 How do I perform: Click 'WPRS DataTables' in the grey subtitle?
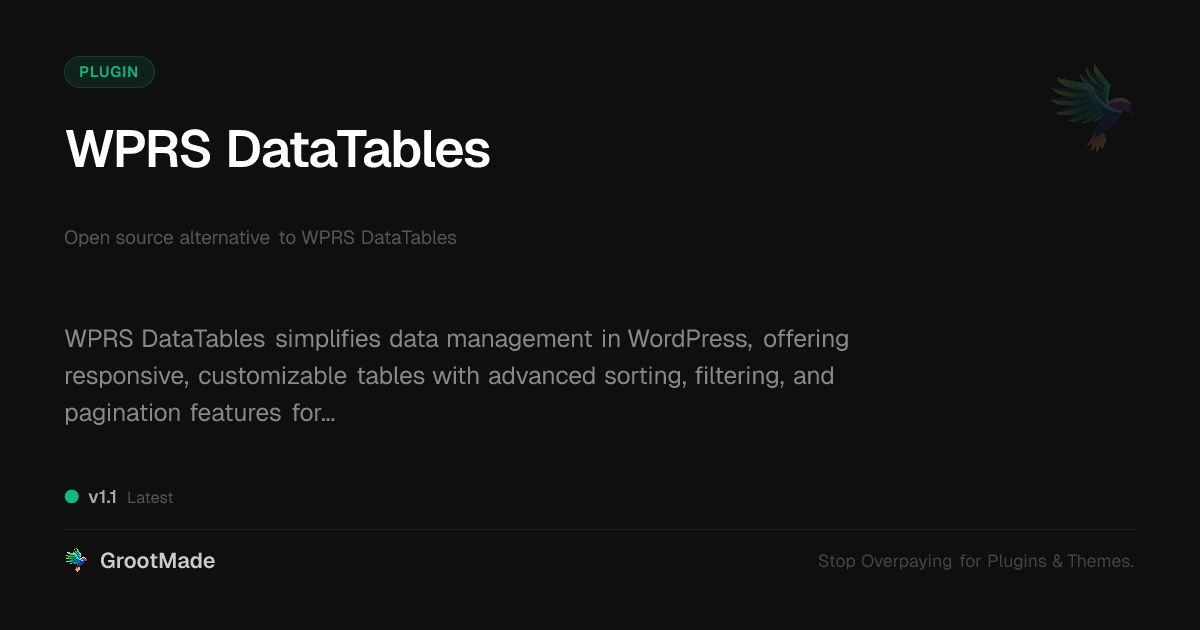click(x=379, y=238)
